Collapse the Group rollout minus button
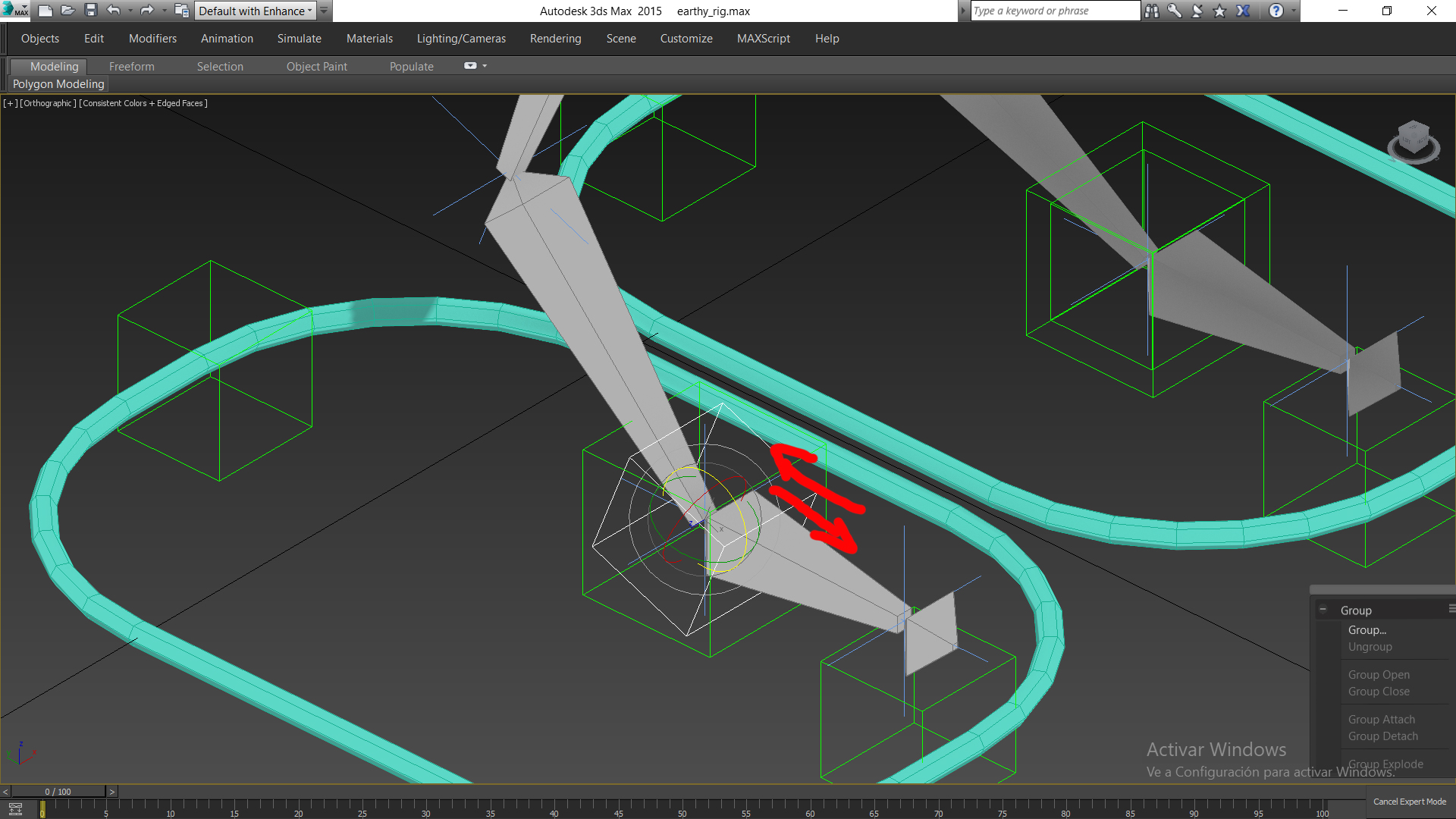 1323,610
